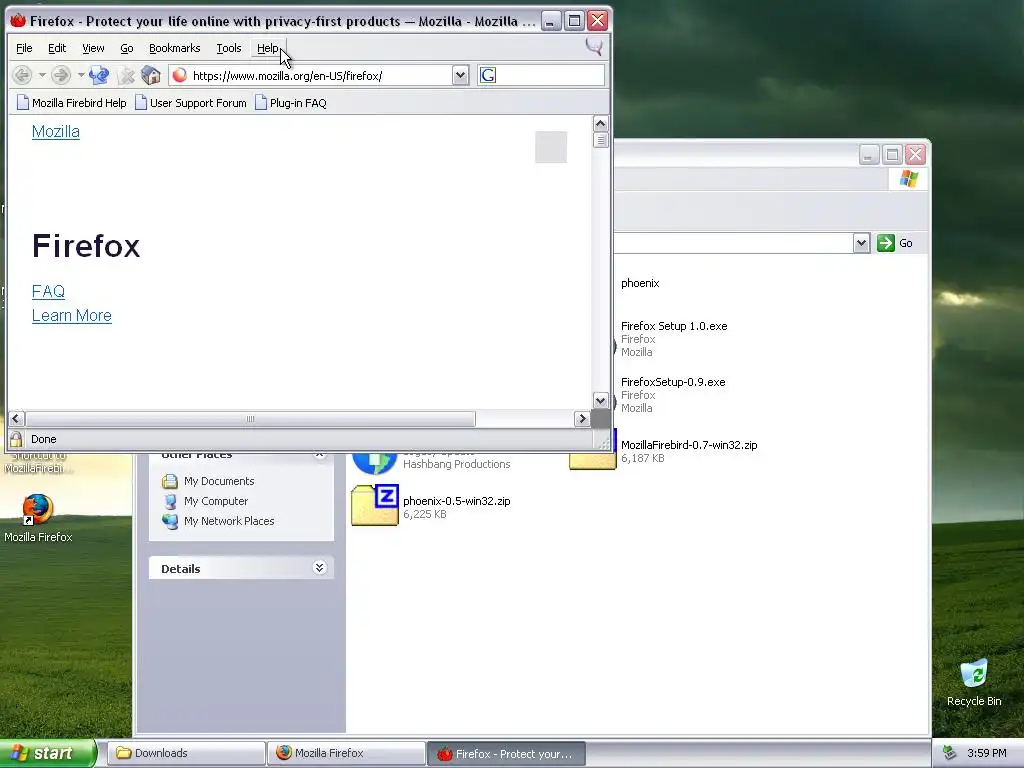1024x768 pixels.
Task: Click the vertical scrollbar up arrow
Action: point(600,123)
